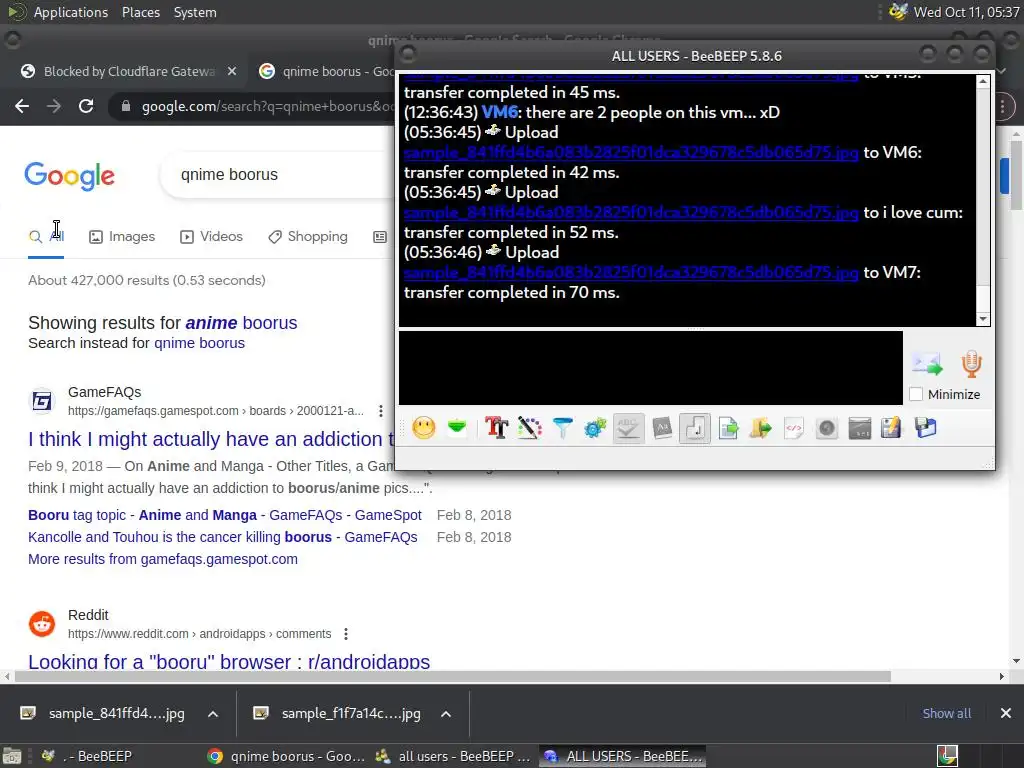The image size is (1024, 768).
Task: Open the emoticons picker in BeeBEEP
Action: tap(424, 428)
